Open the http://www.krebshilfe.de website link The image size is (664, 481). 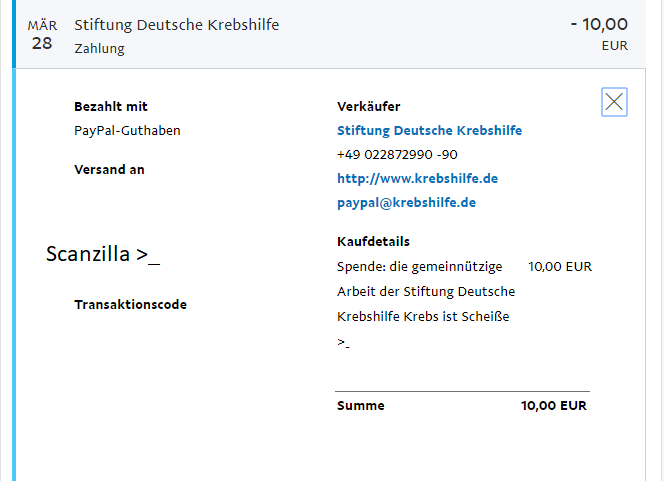418,178
